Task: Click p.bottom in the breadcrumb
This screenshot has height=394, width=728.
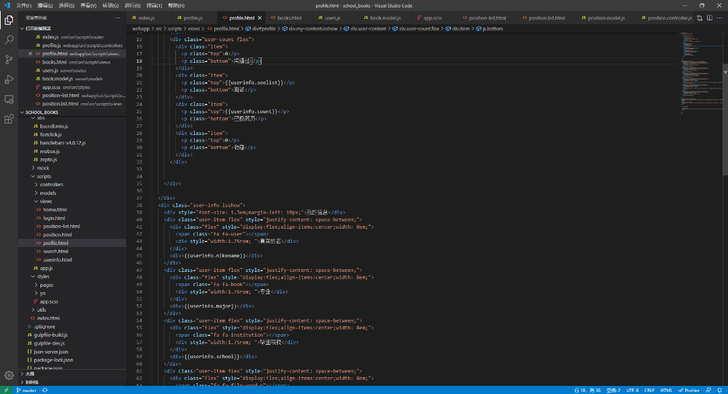Action: coord(489,29)
